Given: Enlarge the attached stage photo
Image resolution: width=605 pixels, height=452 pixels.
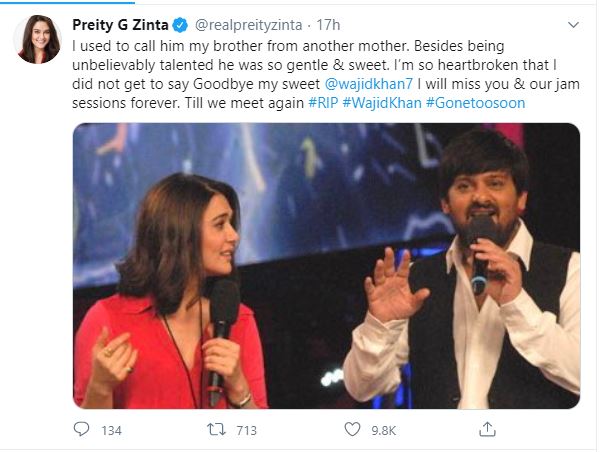Looking at the screenshot, I should point(326,265).
